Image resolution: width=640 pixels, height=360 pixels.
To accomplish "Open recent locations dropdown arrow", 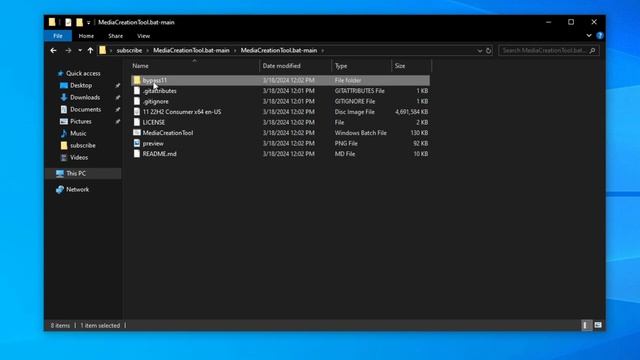I will [x=80, y=51].
